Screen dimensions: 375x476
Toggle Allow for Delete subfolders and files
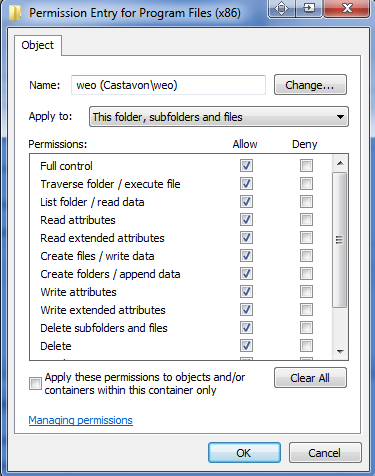(x=246, y=328)
